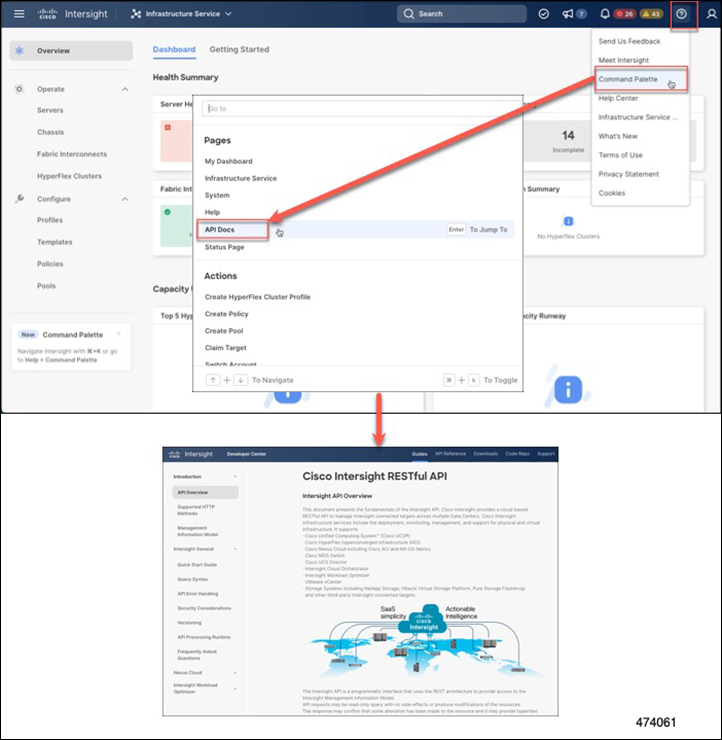
Task: Open Policies under Configure
Action: point(50,264)
